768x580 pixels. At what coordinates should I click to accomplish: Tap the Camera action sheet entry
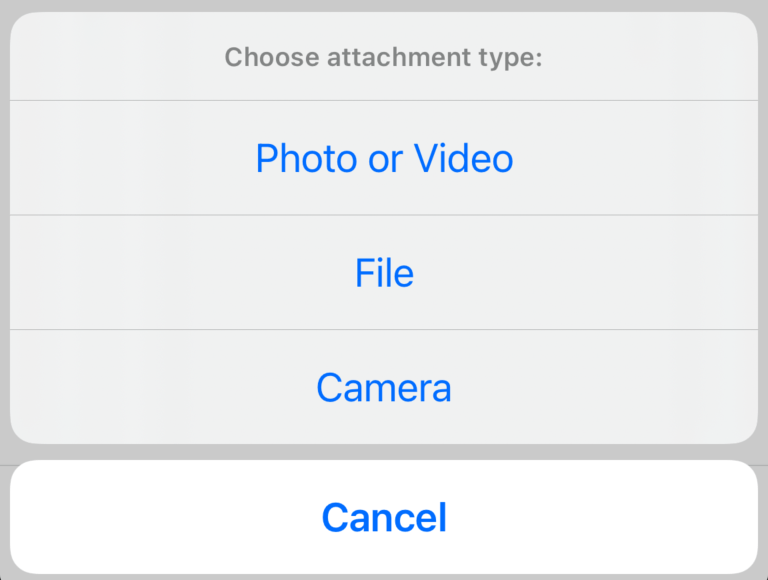coord(384,387)
